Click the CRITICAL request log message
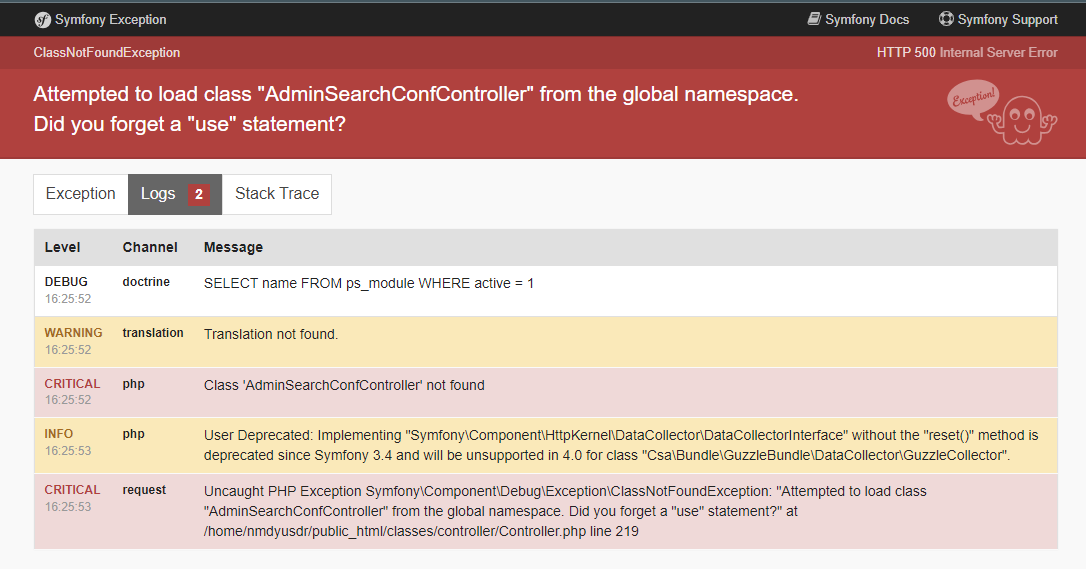The width and height of the screenshot is (1086, 569). 564,511
